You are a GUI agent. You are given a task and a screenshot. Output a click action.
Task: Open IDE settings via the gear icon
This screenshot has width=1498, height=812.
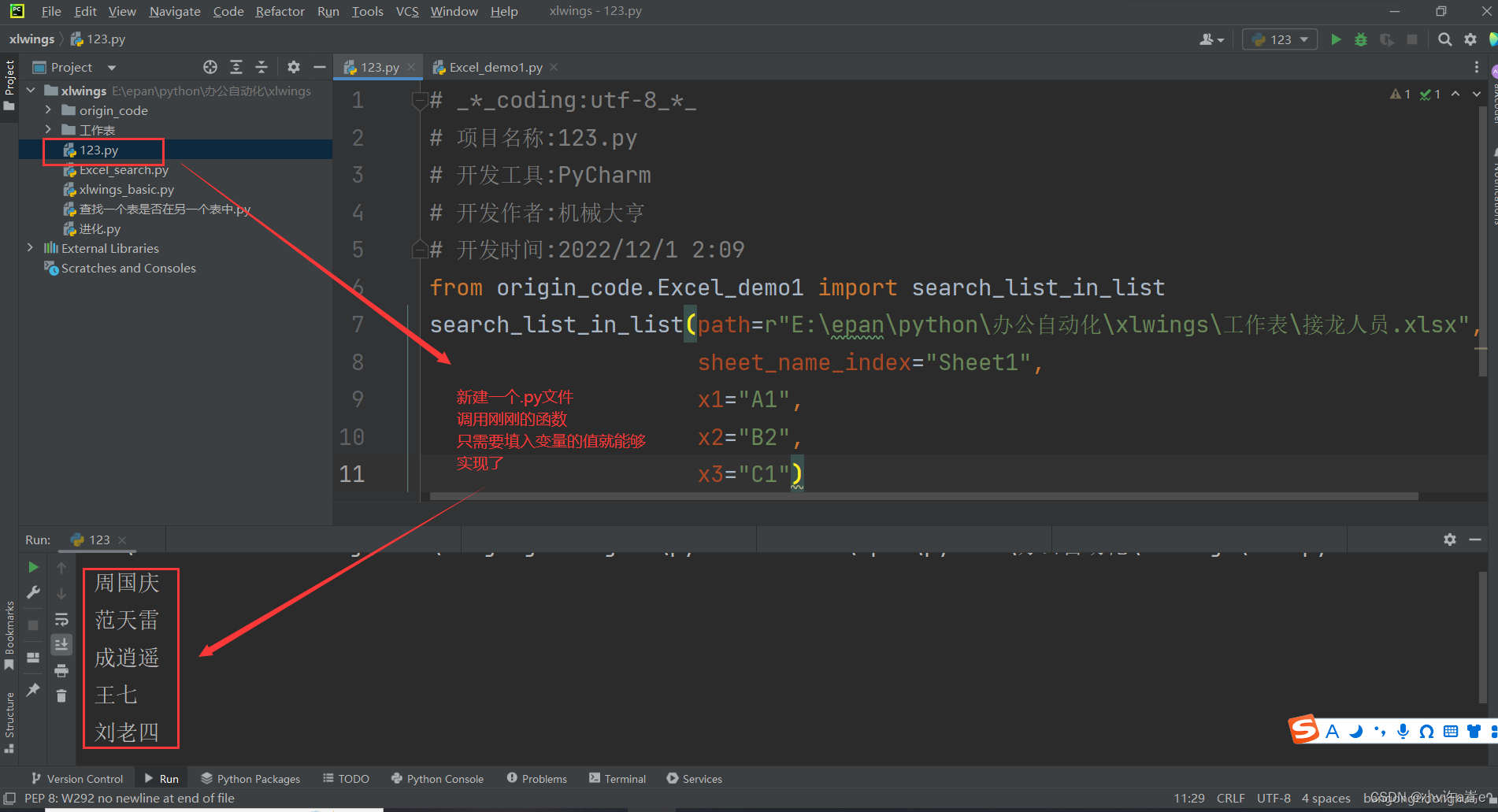pos(1470,39)
